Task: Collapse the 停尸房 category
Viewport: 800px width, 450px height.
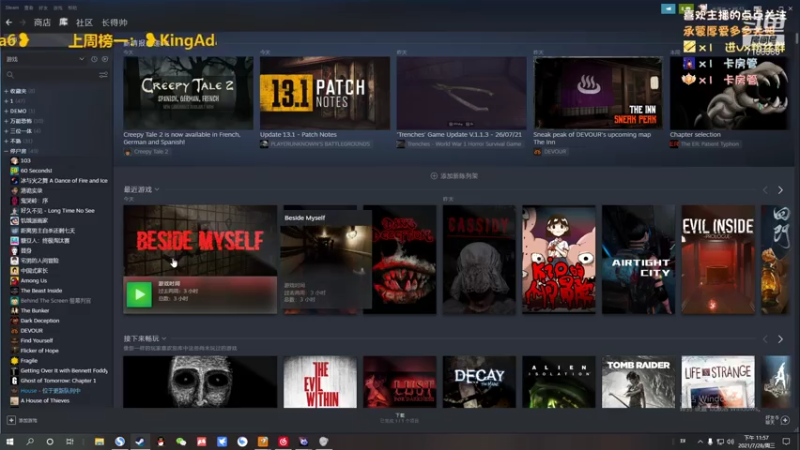Action: 6,152
